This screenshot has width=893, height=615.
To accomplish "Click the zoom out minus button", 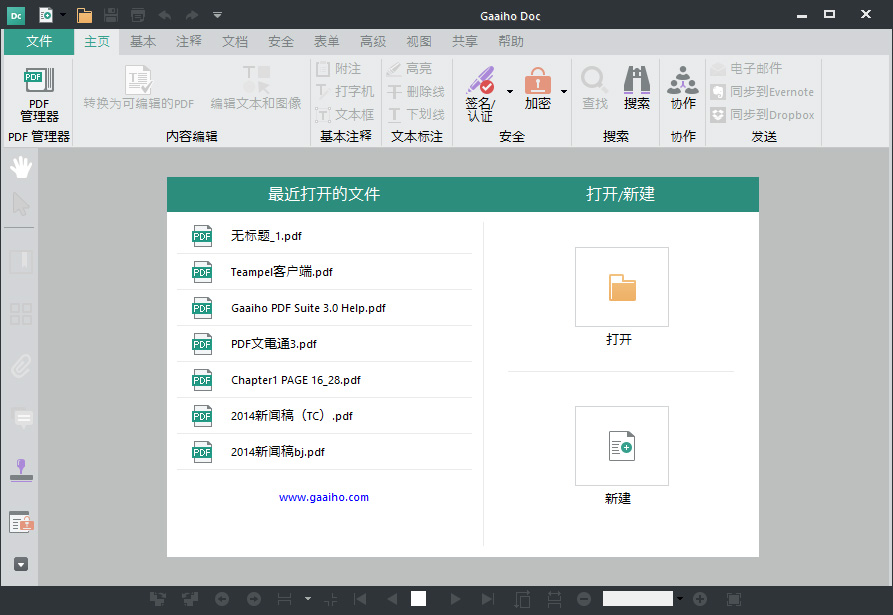I will [584, 598].
